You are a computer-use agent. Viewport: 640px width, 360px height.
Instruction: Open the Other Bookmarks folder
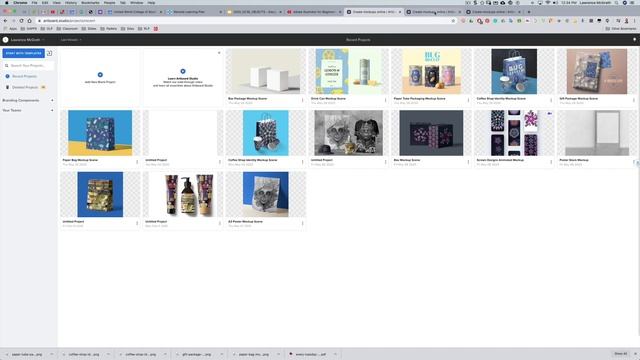[x=620, y=29]
